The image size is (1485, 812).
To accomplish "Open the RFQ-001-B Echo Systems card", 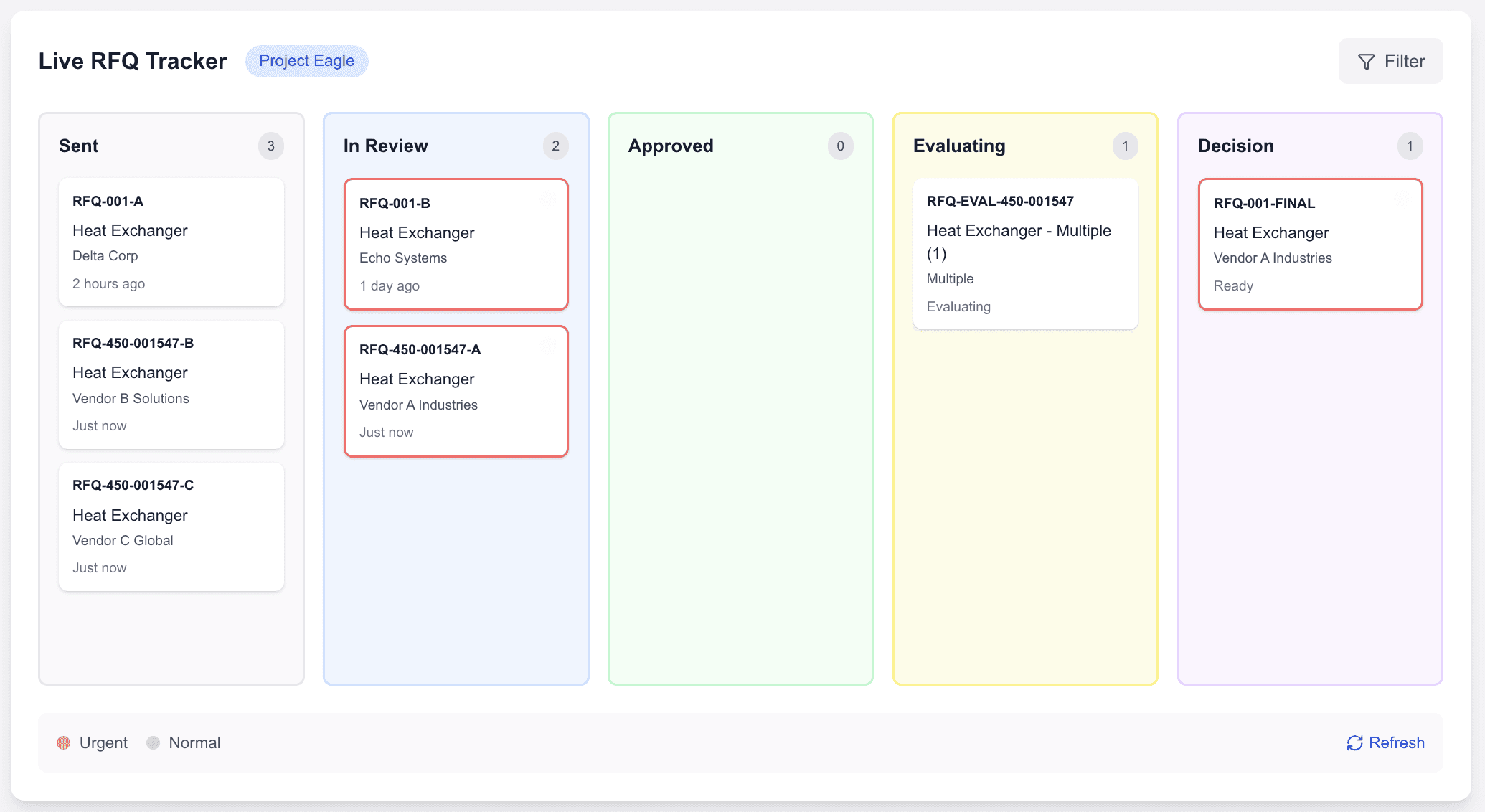I will click(456, 245).
